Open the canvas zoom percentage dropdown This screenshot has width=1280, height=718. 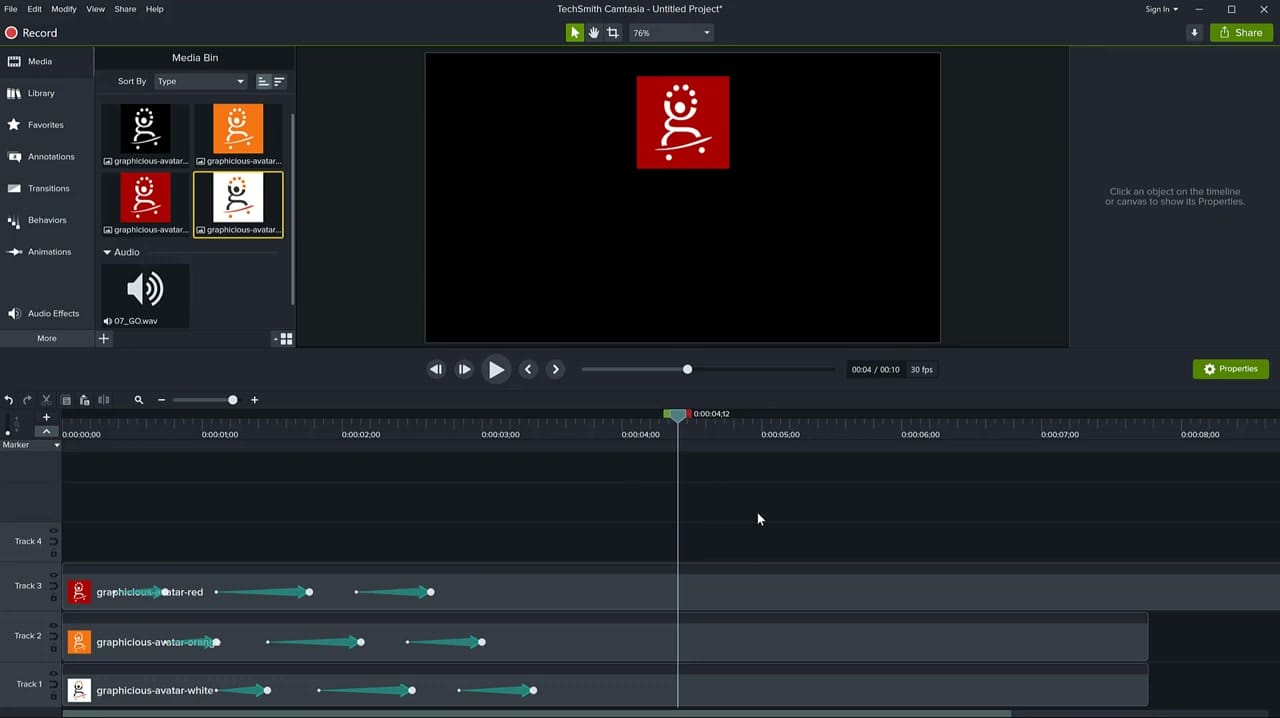pyautogui.click(x=670, y=32)
